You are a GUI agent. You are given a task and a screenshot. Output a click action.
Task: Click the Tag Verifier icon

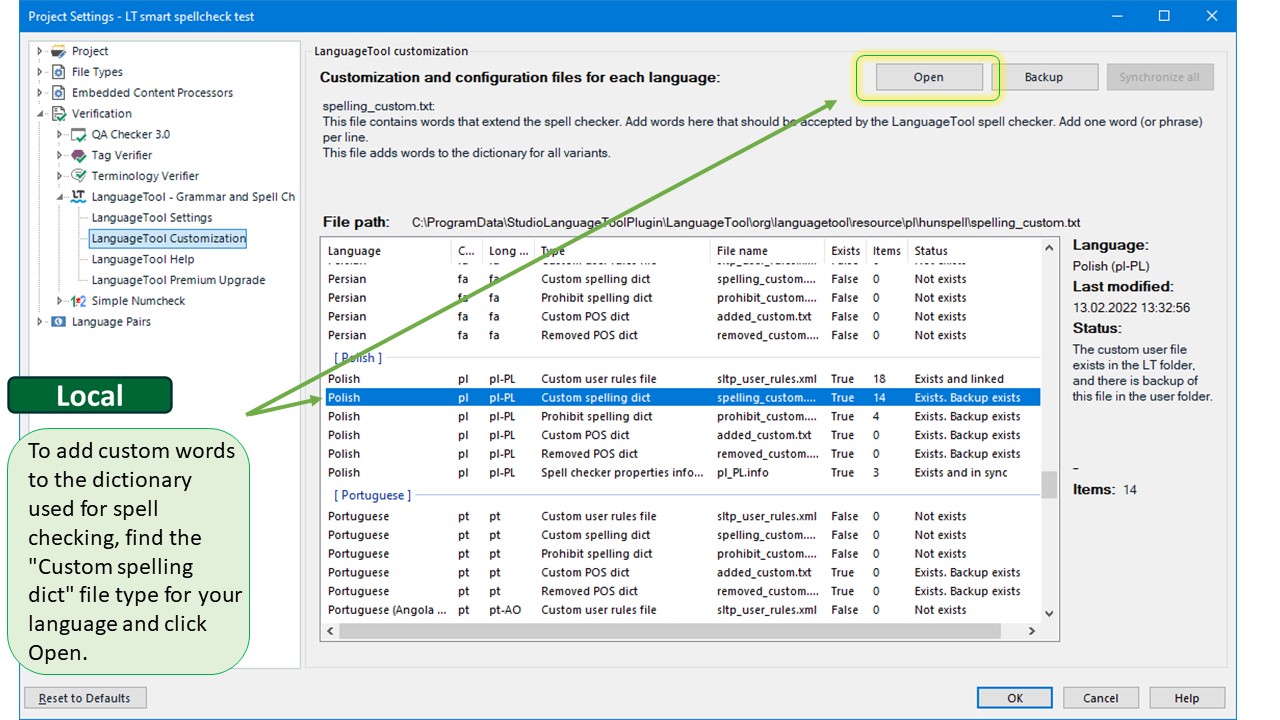tap(79, 156)
